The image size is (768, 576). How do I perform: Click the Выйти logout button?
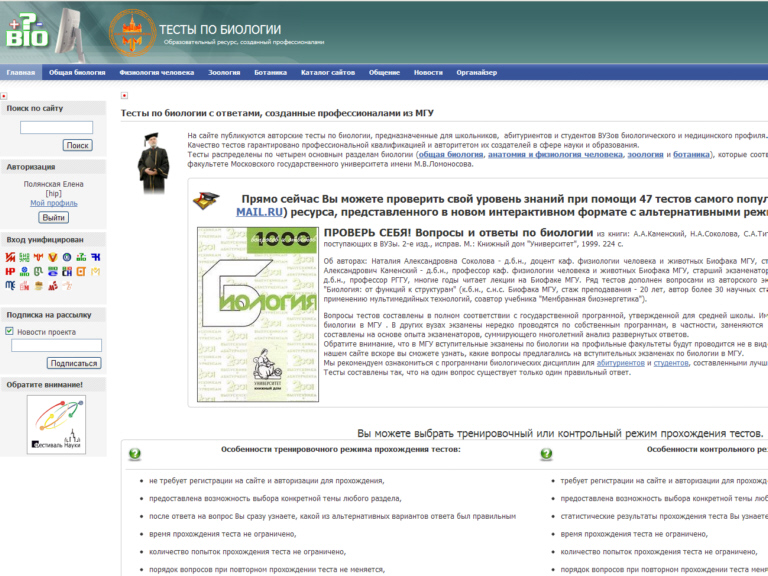pos(53,217)
